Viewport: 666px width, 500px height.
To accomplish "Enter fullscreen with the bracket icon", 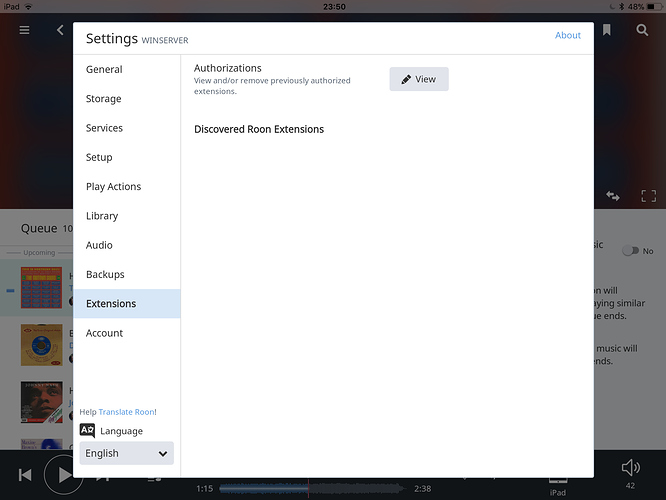I will tap(648, 196).
